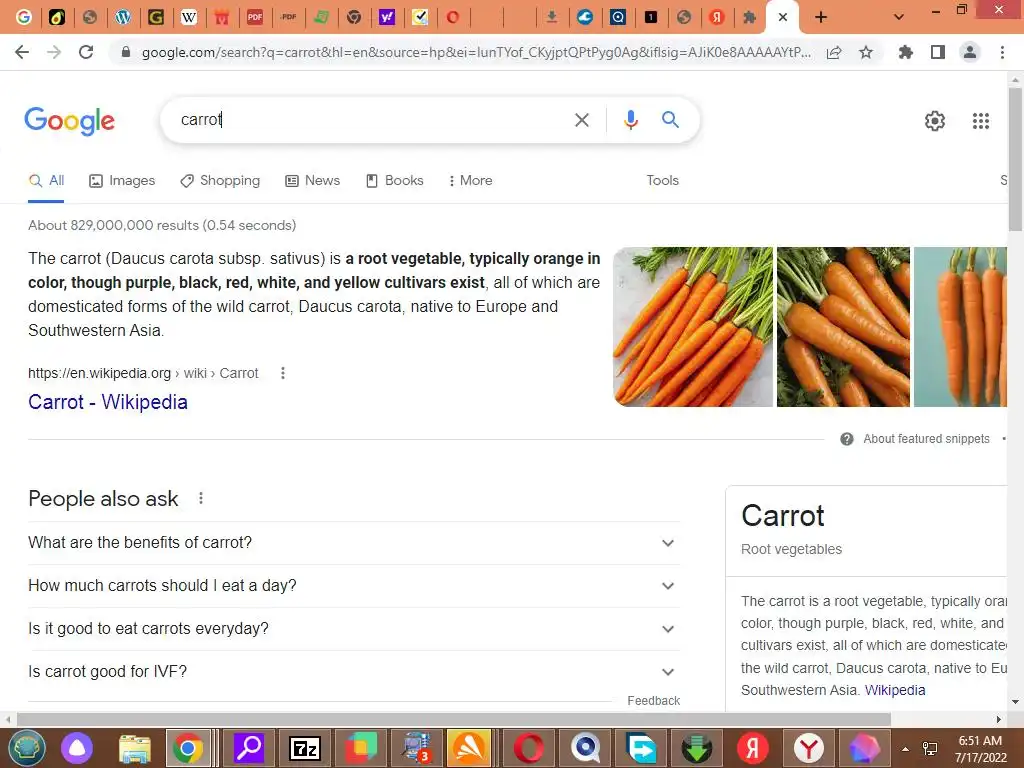Switch to the WordPress browser tab

(123, 17)
